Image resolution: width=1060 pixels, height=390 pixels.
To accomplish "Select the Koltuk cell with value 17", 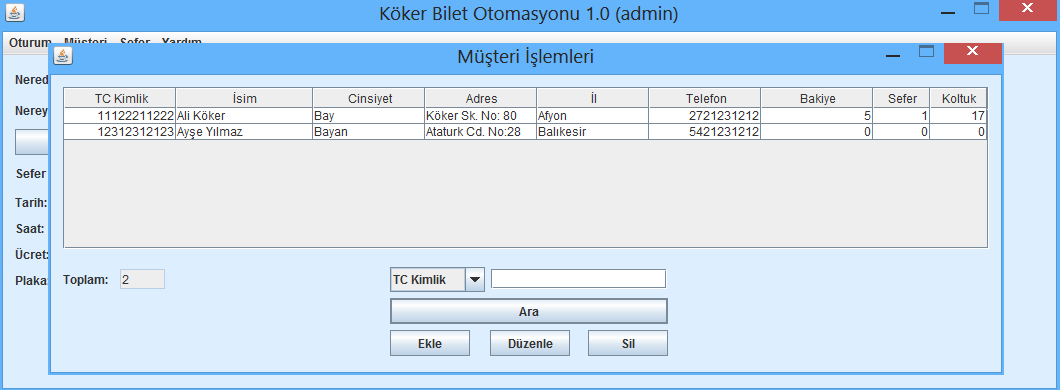I will (x=959, y=116).
